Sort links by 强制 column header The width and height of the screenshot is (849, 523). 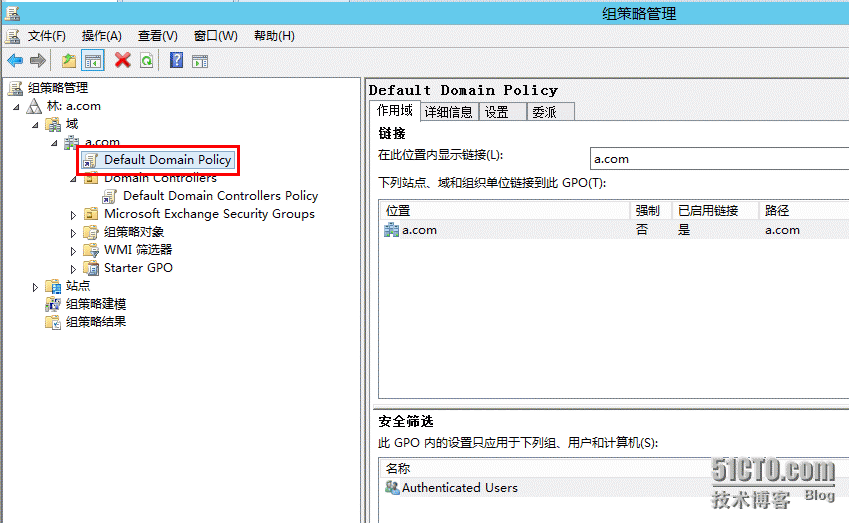pos(651,211)
